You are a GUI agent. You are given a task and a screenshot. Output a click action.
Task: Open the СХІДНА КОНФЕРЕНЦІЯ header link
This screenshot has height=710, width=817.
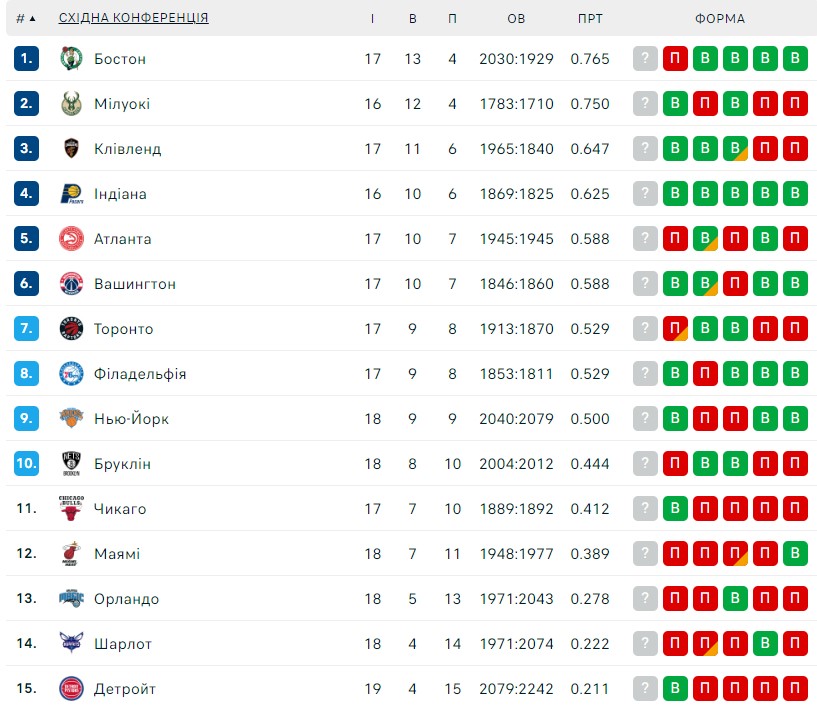(x=133, y=18)
